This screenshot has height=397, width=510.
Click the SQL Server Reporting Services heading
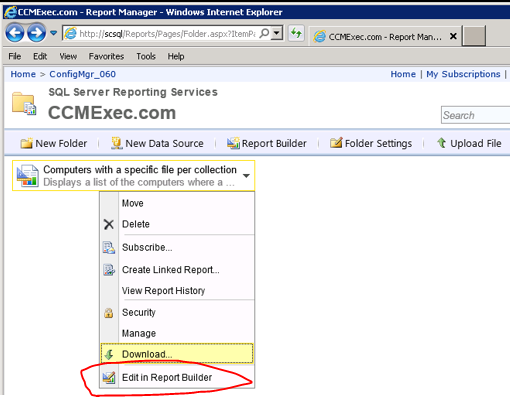coord(133,92)
